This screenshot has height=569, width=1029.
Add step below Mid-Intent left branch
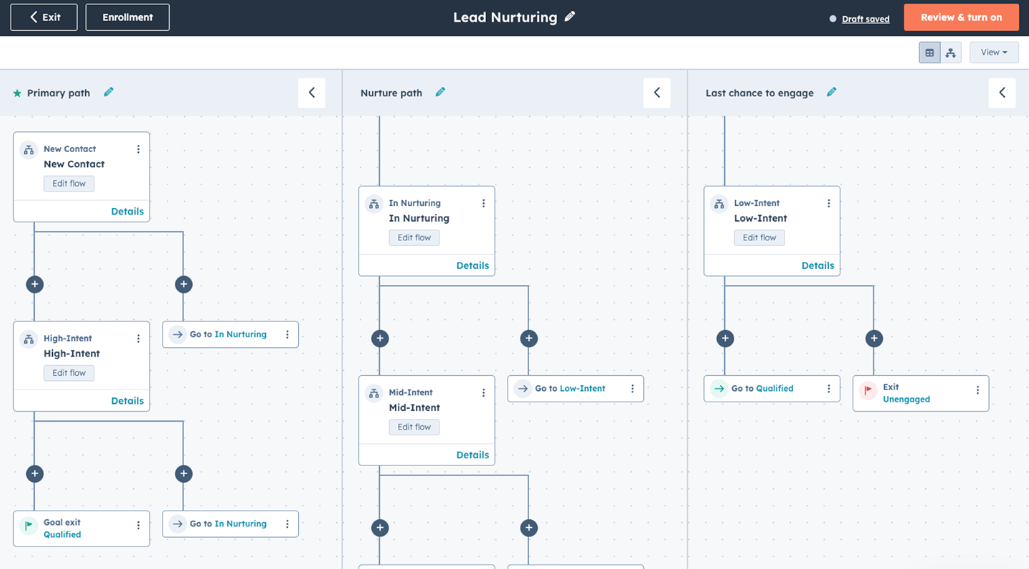(380, 528)
